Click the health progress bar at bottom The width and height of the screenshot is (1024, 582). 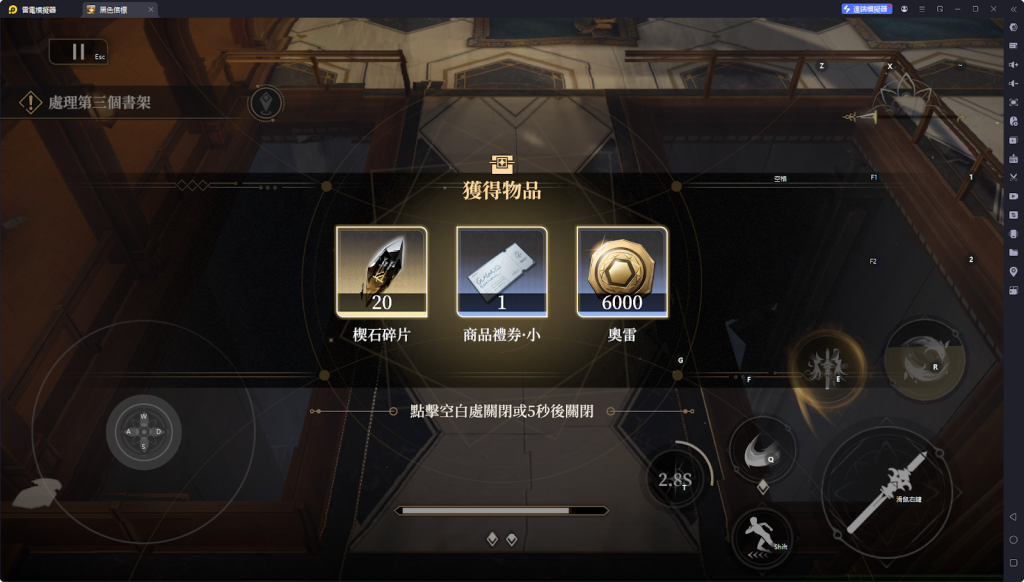(502, 511)
